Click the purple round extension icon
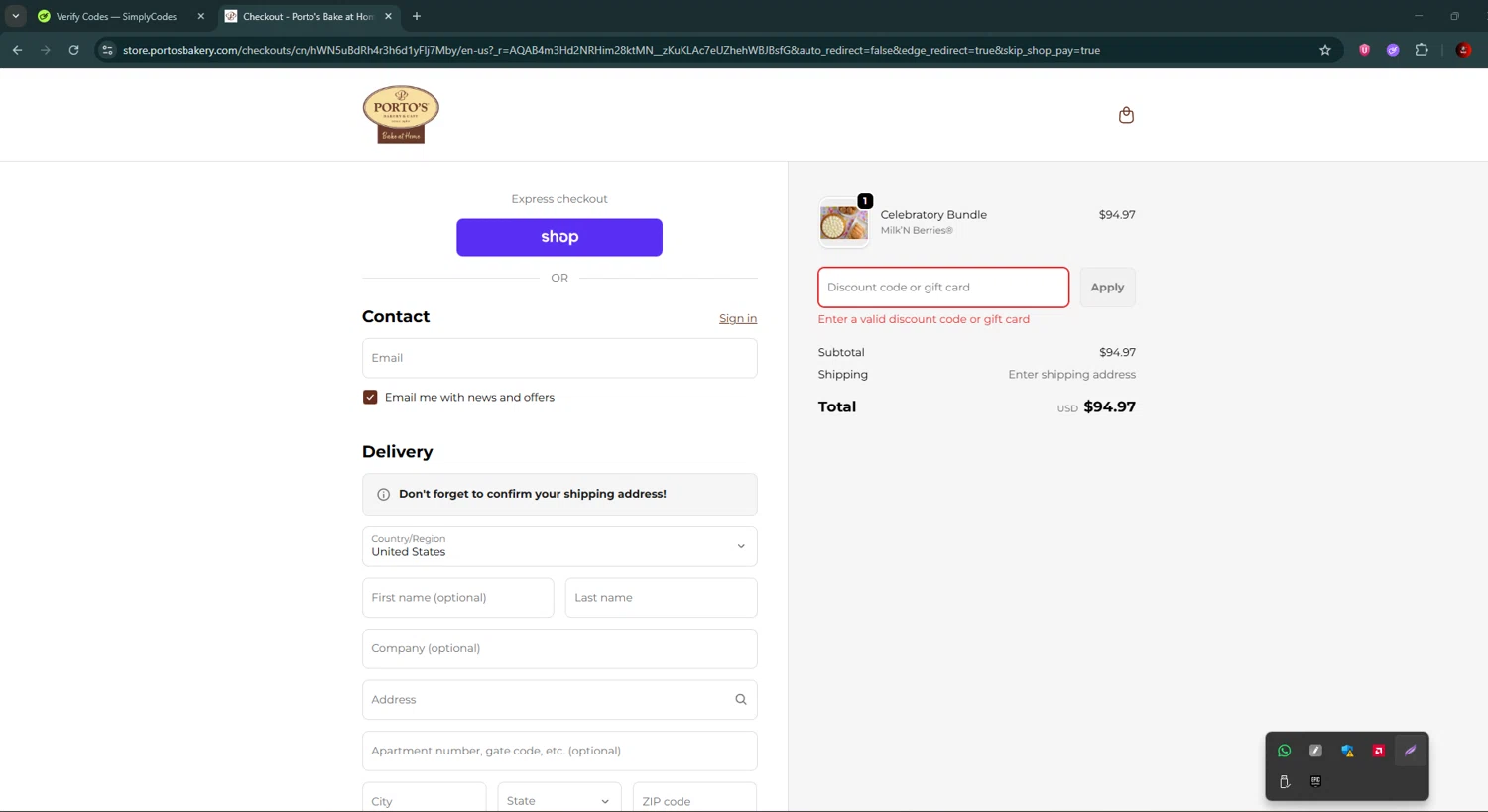Viewport: 1488px width, 812px height. pos(1393,50)
